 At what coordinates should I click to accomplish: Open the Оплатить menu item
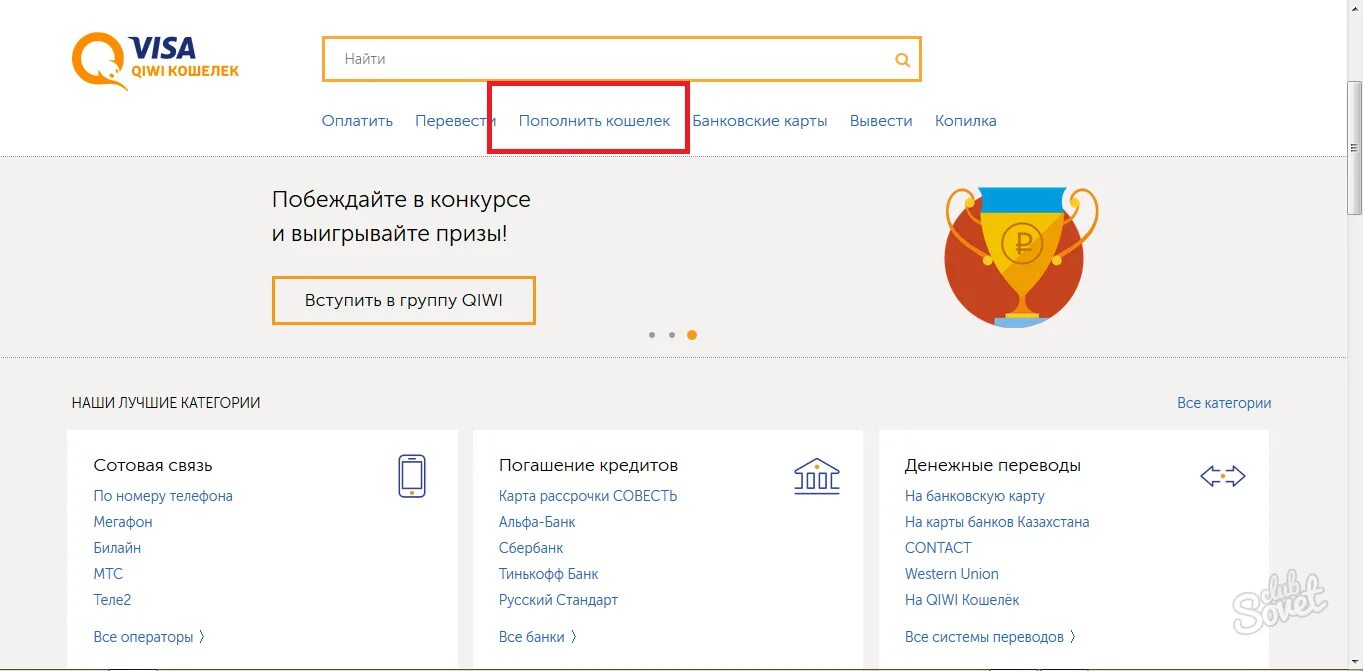pyautogui.click(x=357, y=121)
